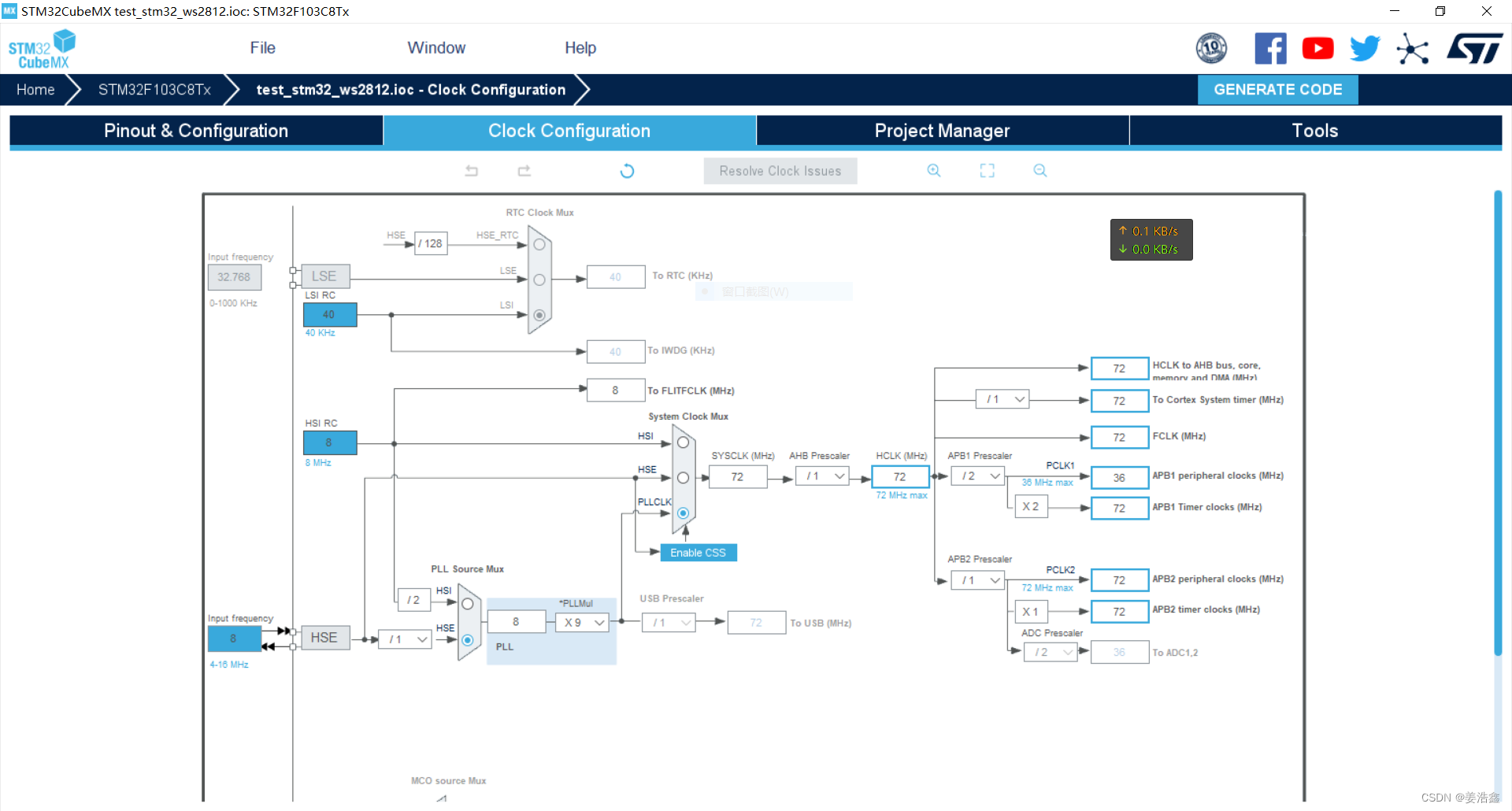Open the HSE /1 prescaler dropdown
The width and height of the screenshot is (1512, 811).
click(x=405, y=639)
